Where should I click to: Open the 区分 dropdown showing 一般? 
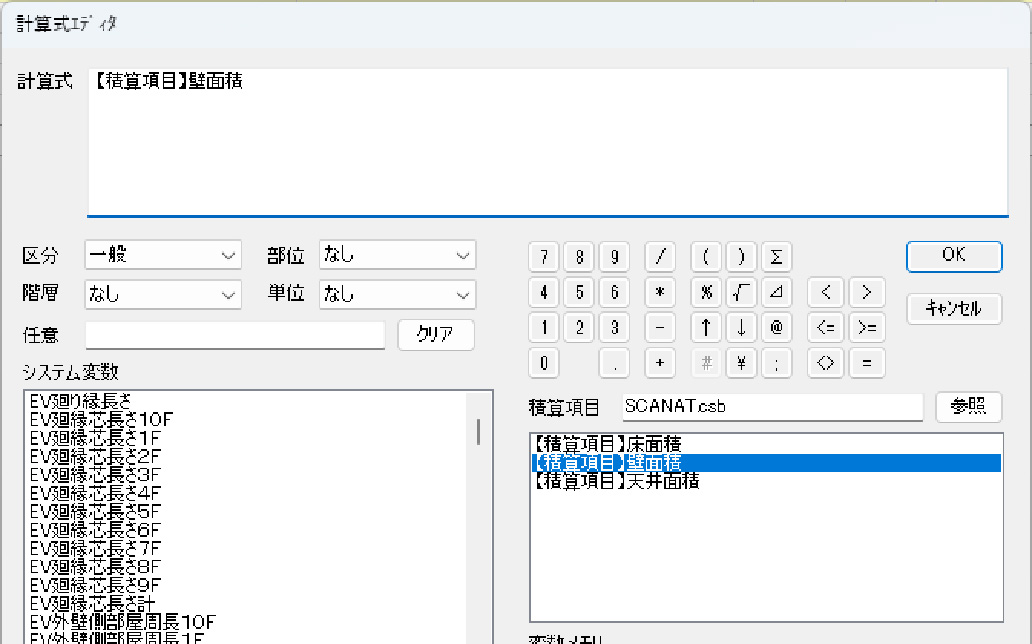[x=163, y=255]
